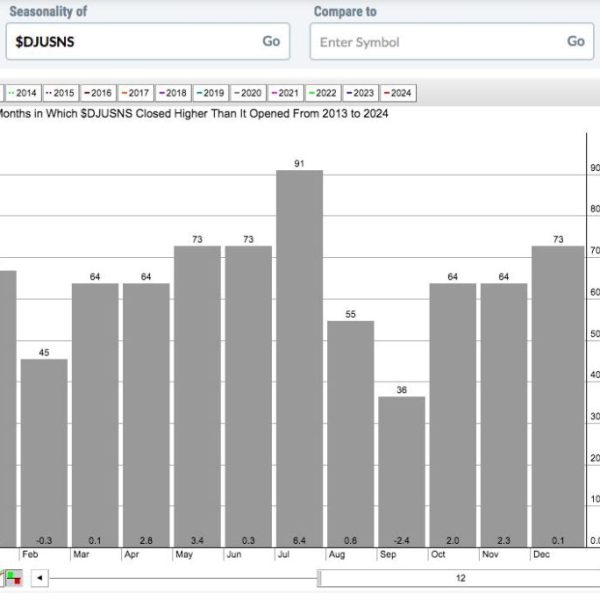Viewport: 600px width, 600px height.
Task: Click the Sep axis label
Action: coord(388,554)
